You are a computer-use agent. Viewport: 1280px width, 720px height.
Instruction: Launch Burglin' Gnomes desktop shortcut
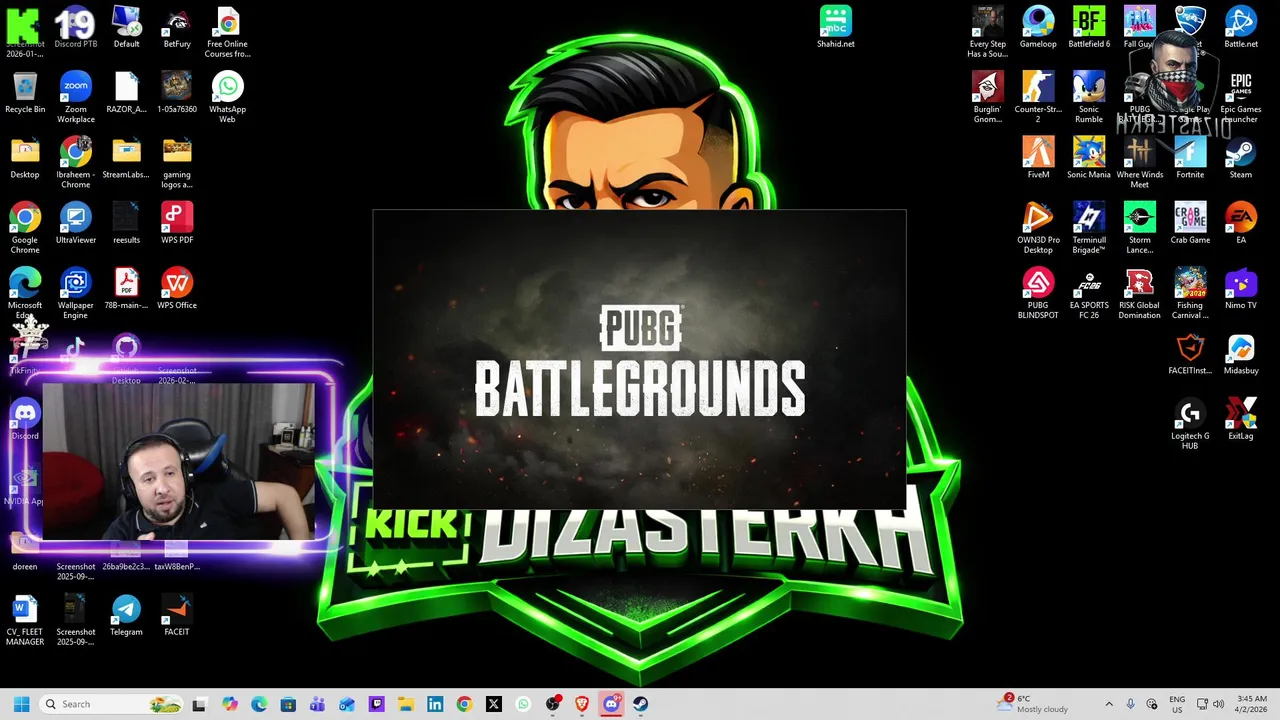click(x=987, y=98)
